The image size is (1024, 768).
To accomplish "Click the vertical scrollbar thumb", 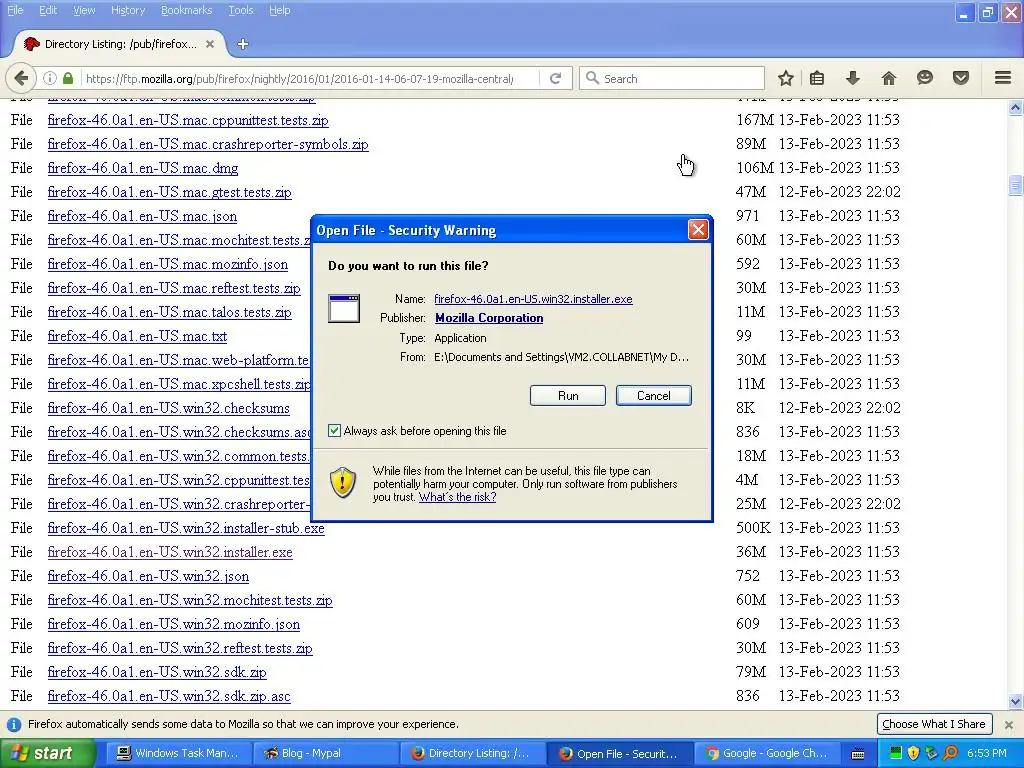I will pyautogui.click(x=1015, y=185).
